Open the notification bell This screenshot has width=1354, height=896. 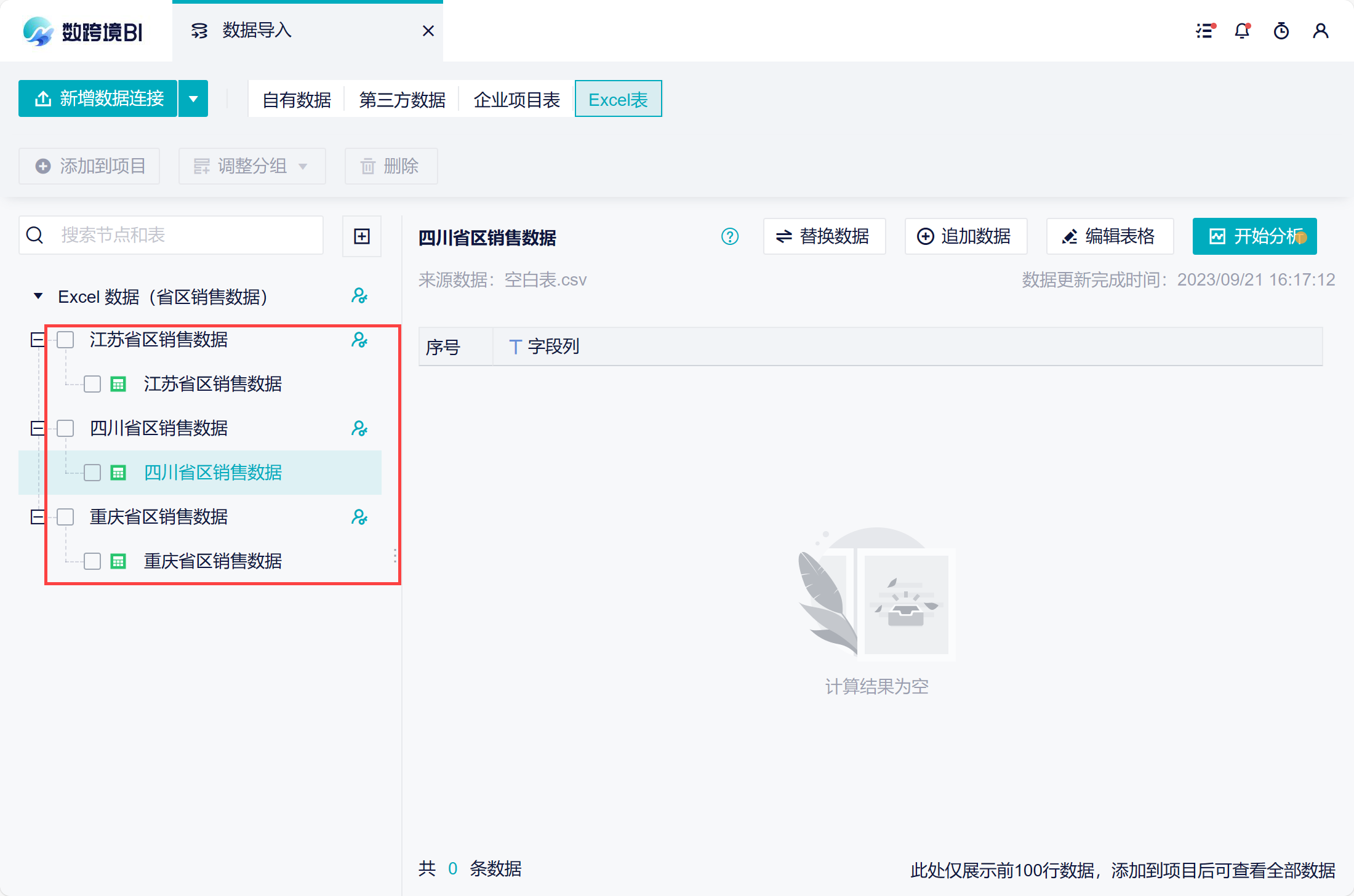[1243, 31]
